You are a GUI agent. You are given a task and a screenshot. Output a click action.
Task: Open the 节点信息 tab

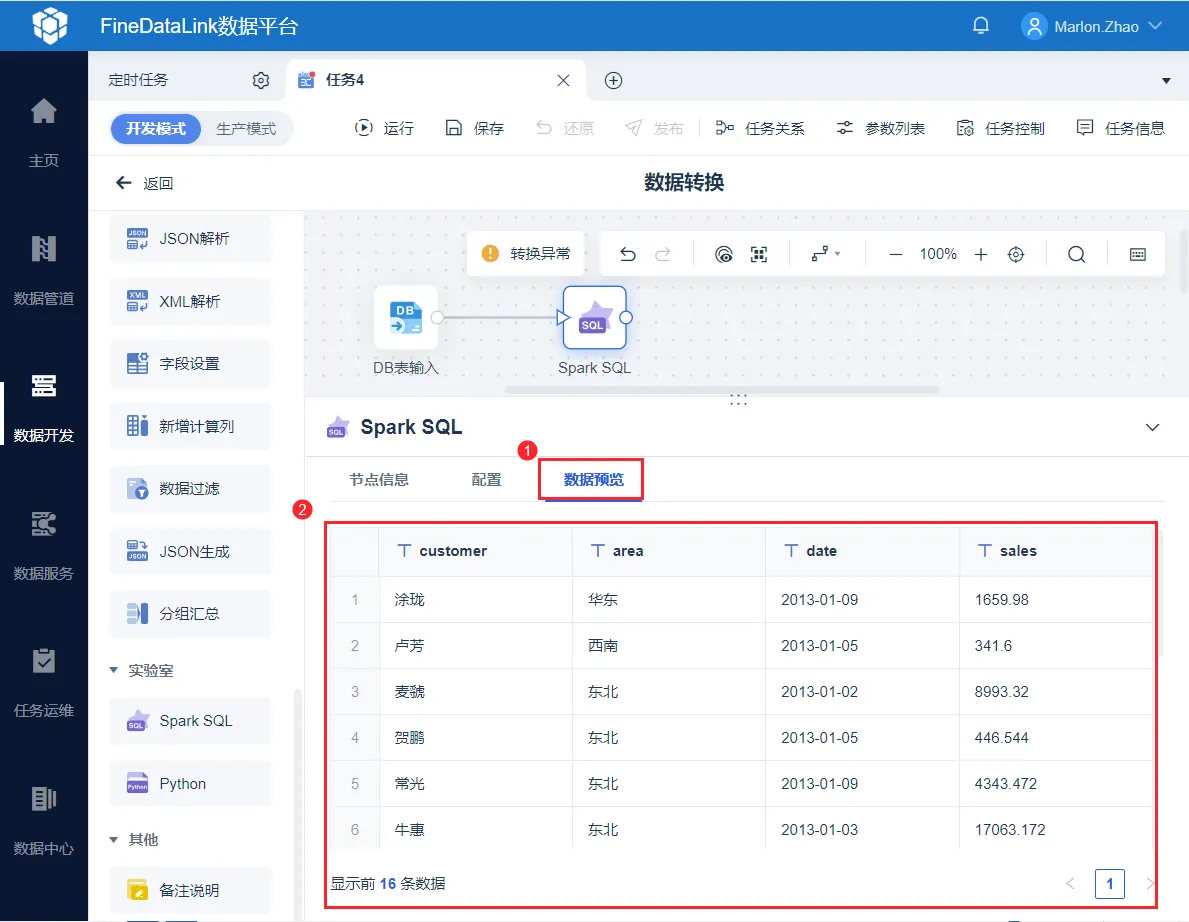click(379, 479)
